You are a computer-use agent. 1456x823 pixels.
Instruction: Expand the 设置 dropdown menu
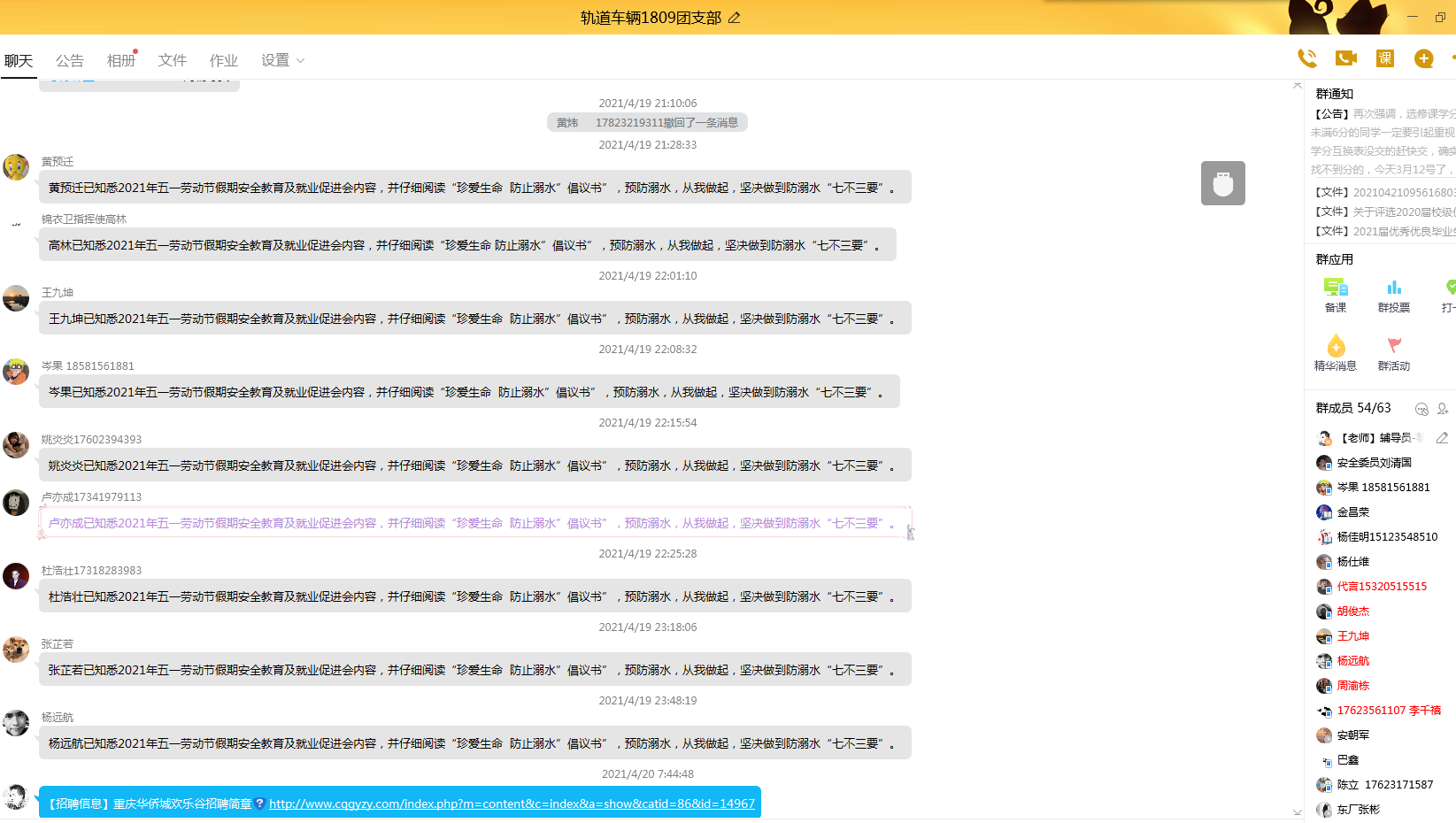pyautogui.click(x=282, y=60)
